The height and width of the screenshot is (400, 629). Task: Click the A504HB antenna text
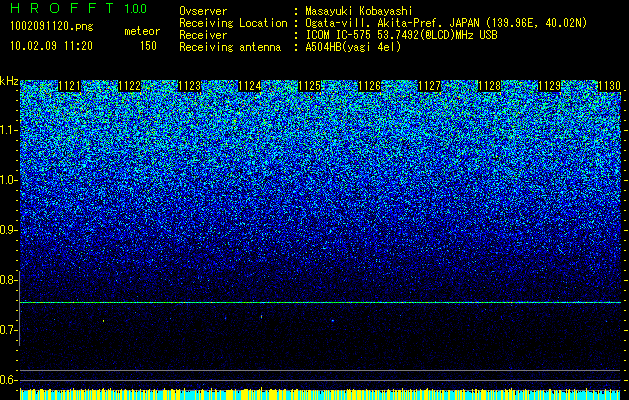coord(353,47)
